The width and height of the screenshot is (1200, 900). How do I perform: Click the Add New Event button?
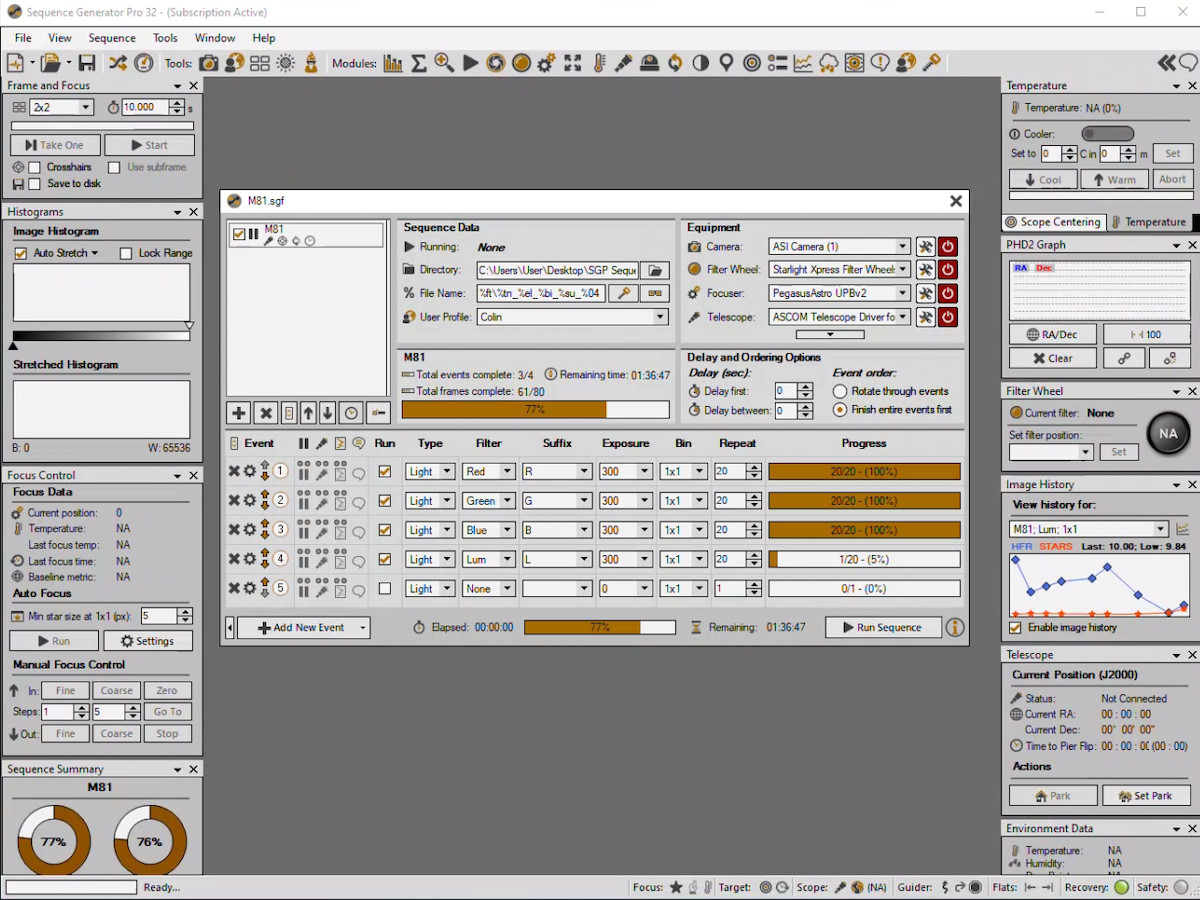[302, 627]
